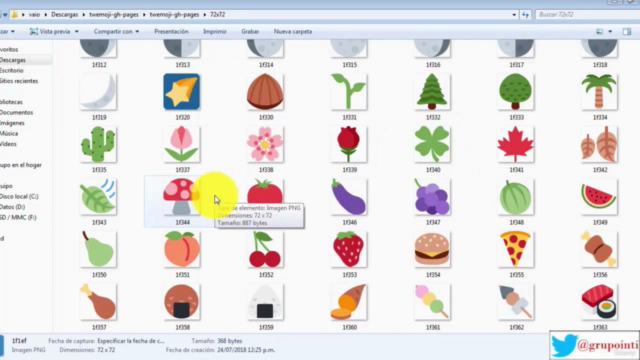
Task: Select the oden skewer image 1f362
Action: point(516,302)
